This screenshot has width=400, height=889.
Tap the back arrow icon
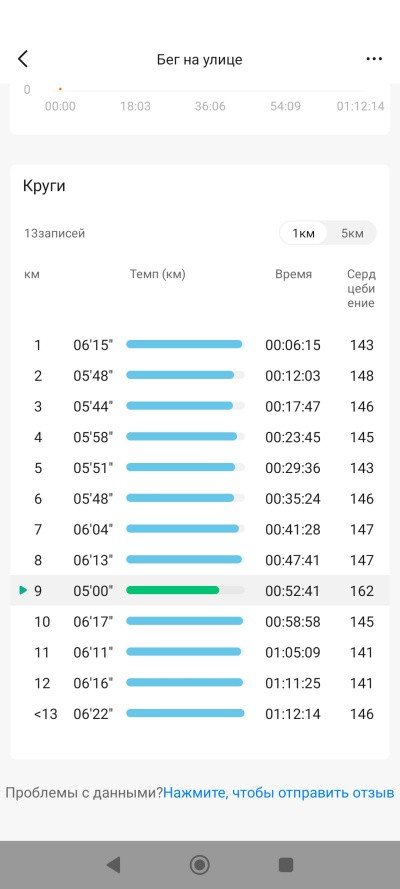(23, 59)
